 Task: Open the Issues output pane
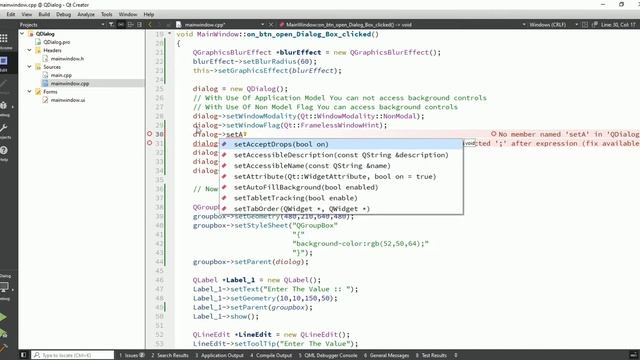coord(132,355)
